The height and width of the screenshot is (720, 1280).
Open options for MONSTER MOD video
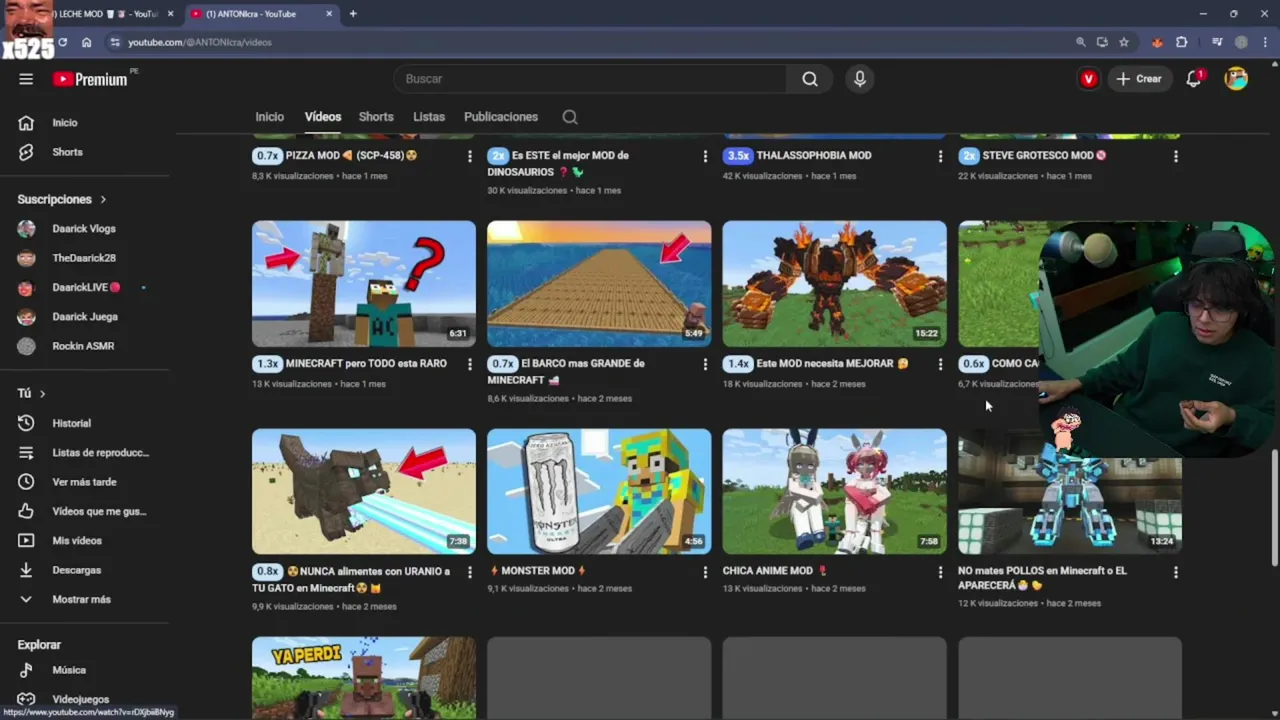click(x=705, y=572)
